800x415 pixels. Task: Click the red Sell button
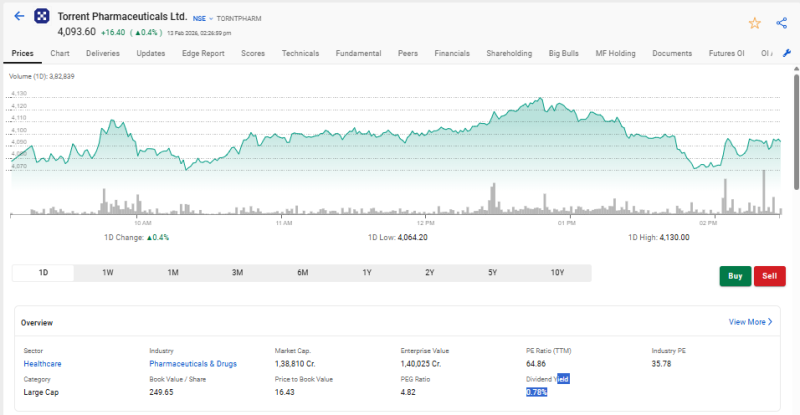(x=769, y=276)
